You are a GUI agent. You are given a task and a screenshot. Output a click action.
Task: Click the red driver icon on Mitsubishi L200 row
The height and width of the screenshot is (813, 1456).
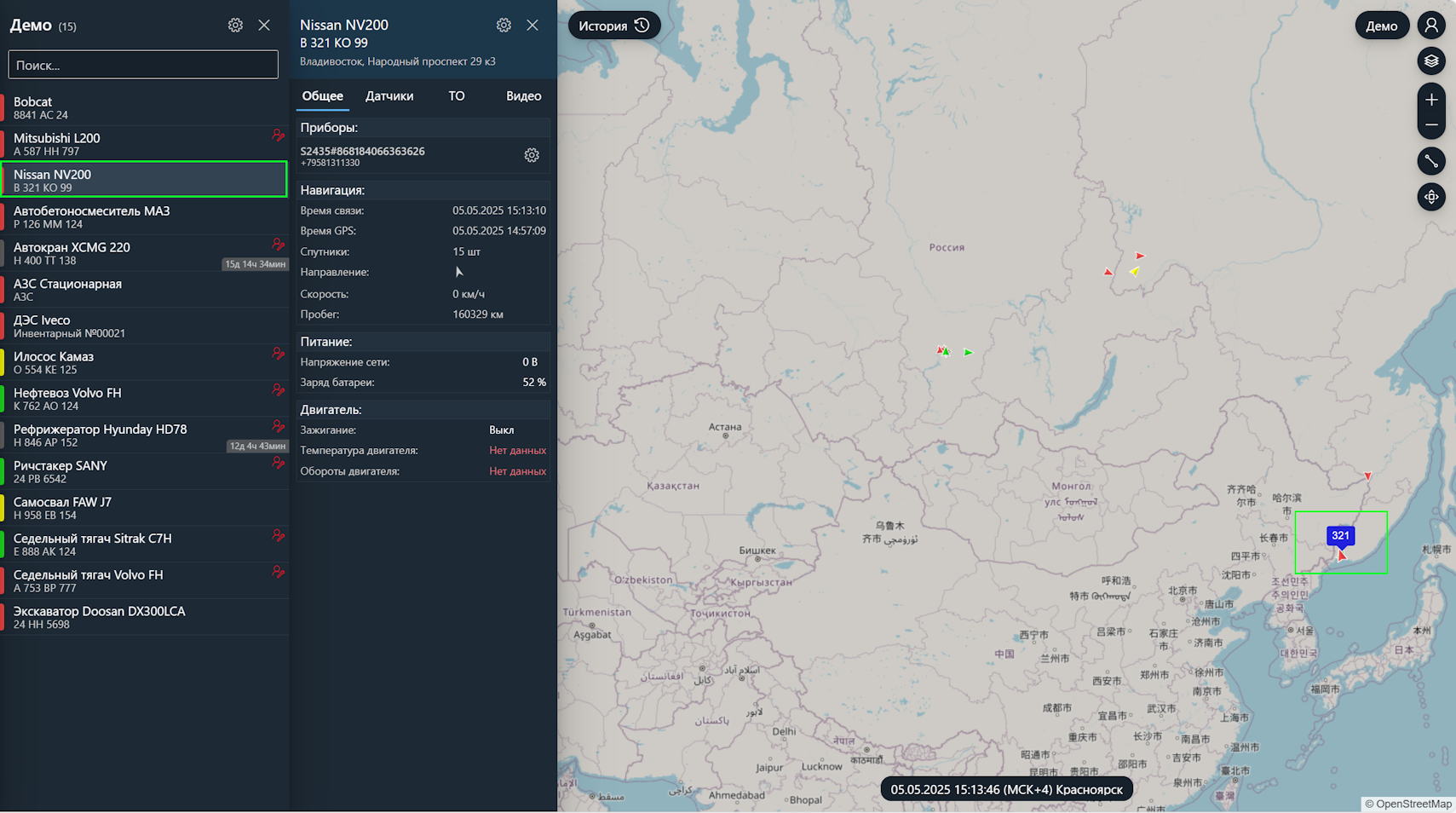(x=278, y=135)
